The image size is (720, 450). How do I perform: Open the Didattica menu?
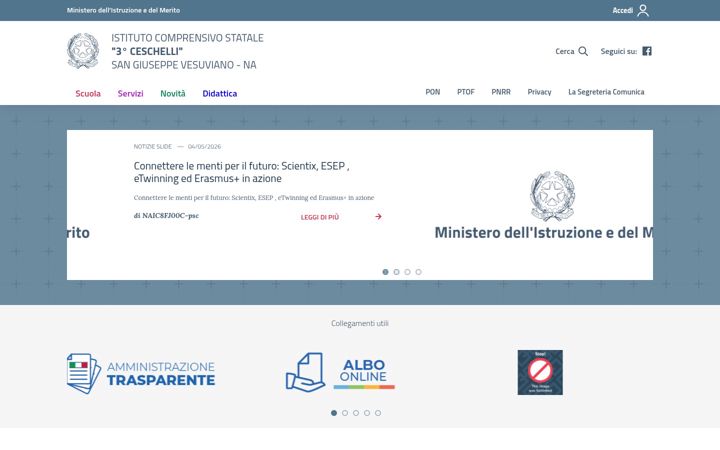pos(219,93)
